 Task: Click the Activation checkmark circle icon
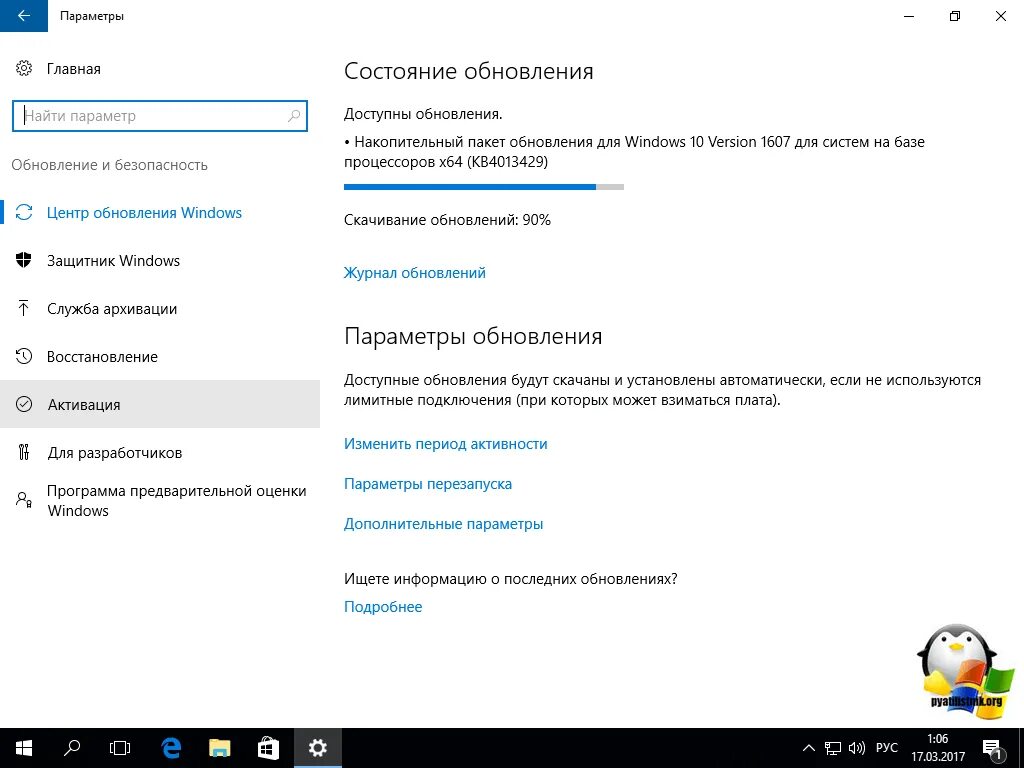coord(24,405)
